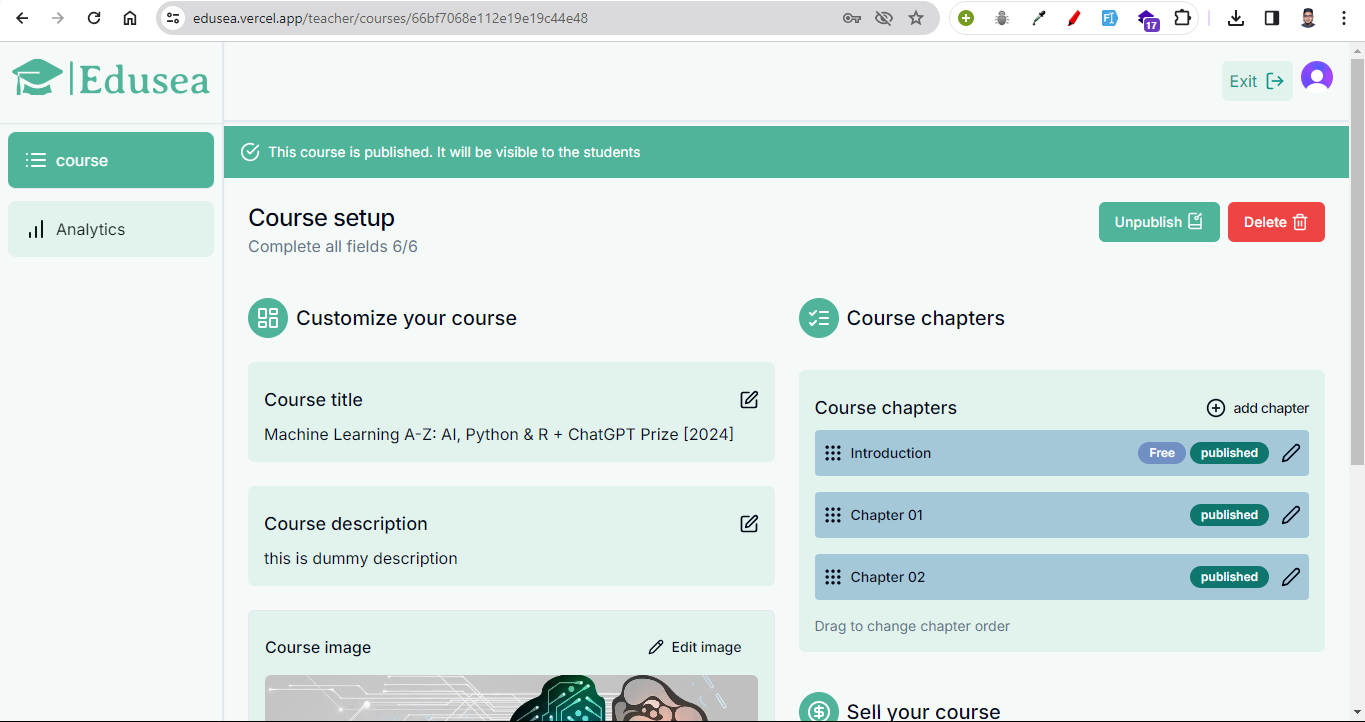
Task: Open the browser home page
Action: [x=130, y=18]
